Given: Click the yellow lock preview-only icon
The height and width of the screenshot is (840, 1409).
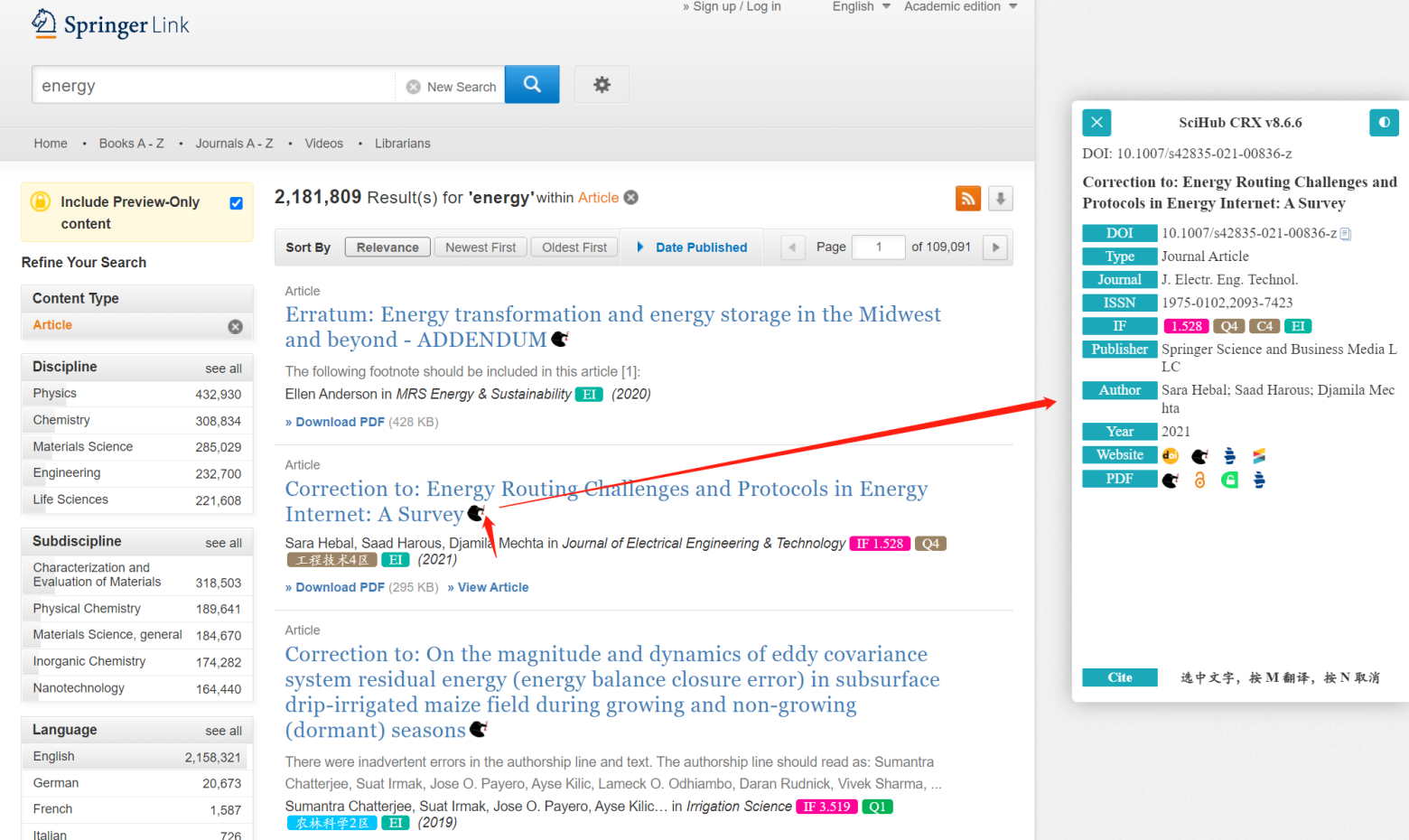Looking at the screenshot, I should click(x=41, y=201).
